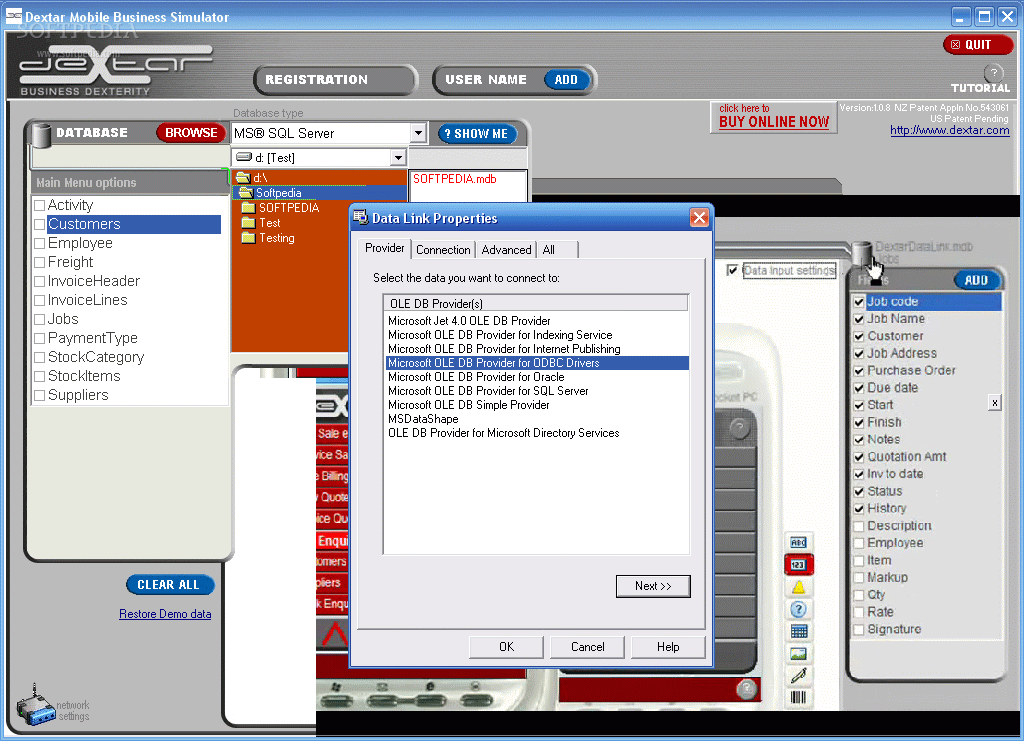Image resolution: width=1024 pixels, height=741 pixels.
Task: Toggle the Data input settings checkbox
Action: [x=732, y=270]
